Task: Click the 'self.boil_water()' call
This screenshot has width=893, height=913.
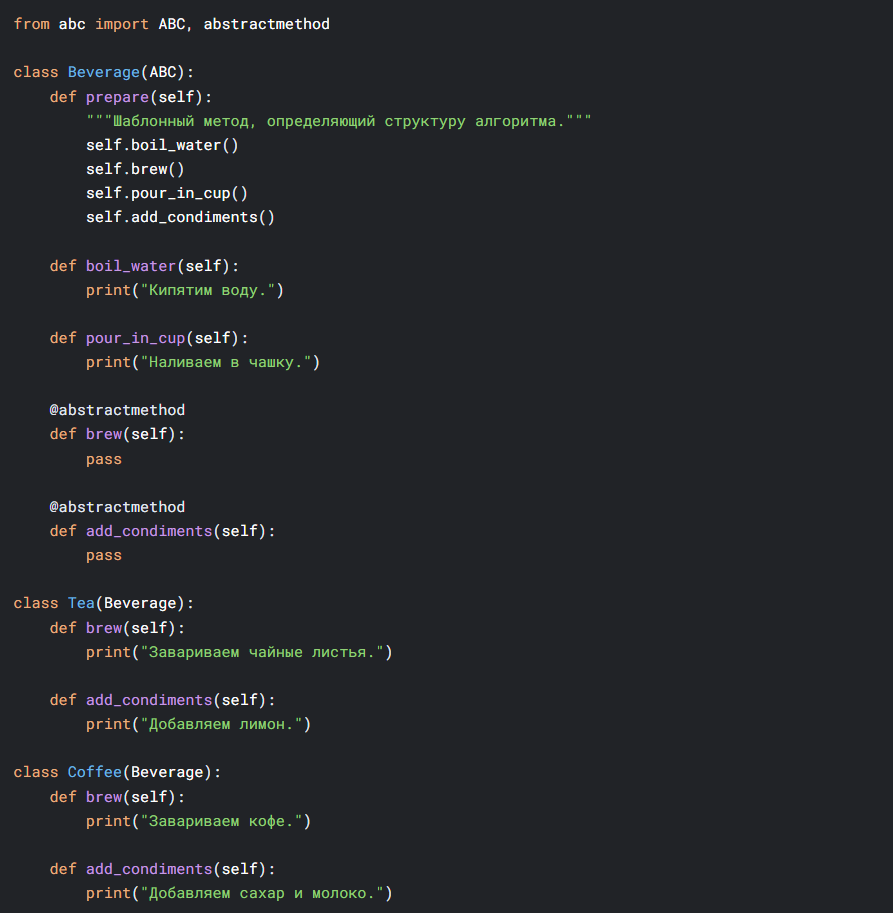Action: 162,146
